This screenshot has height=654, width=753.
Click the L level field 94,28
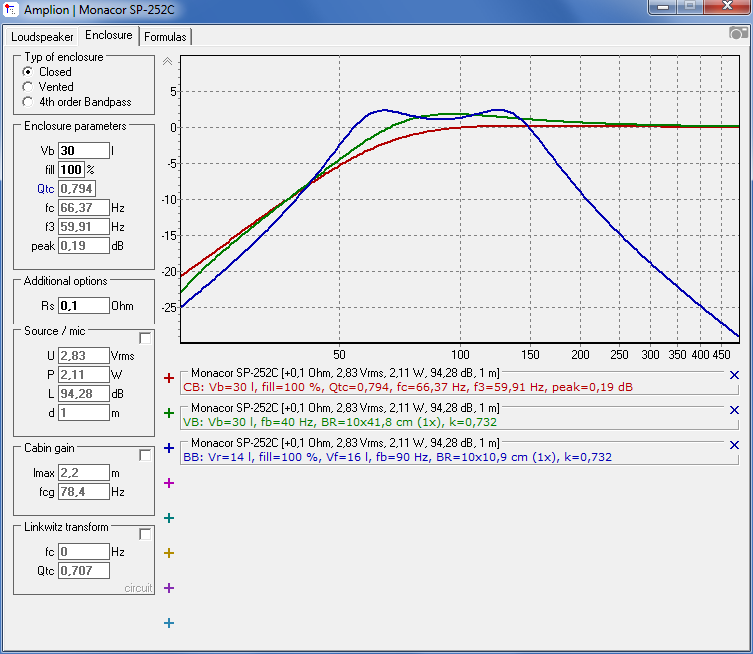pyautogui.click(x=84, y=394)
